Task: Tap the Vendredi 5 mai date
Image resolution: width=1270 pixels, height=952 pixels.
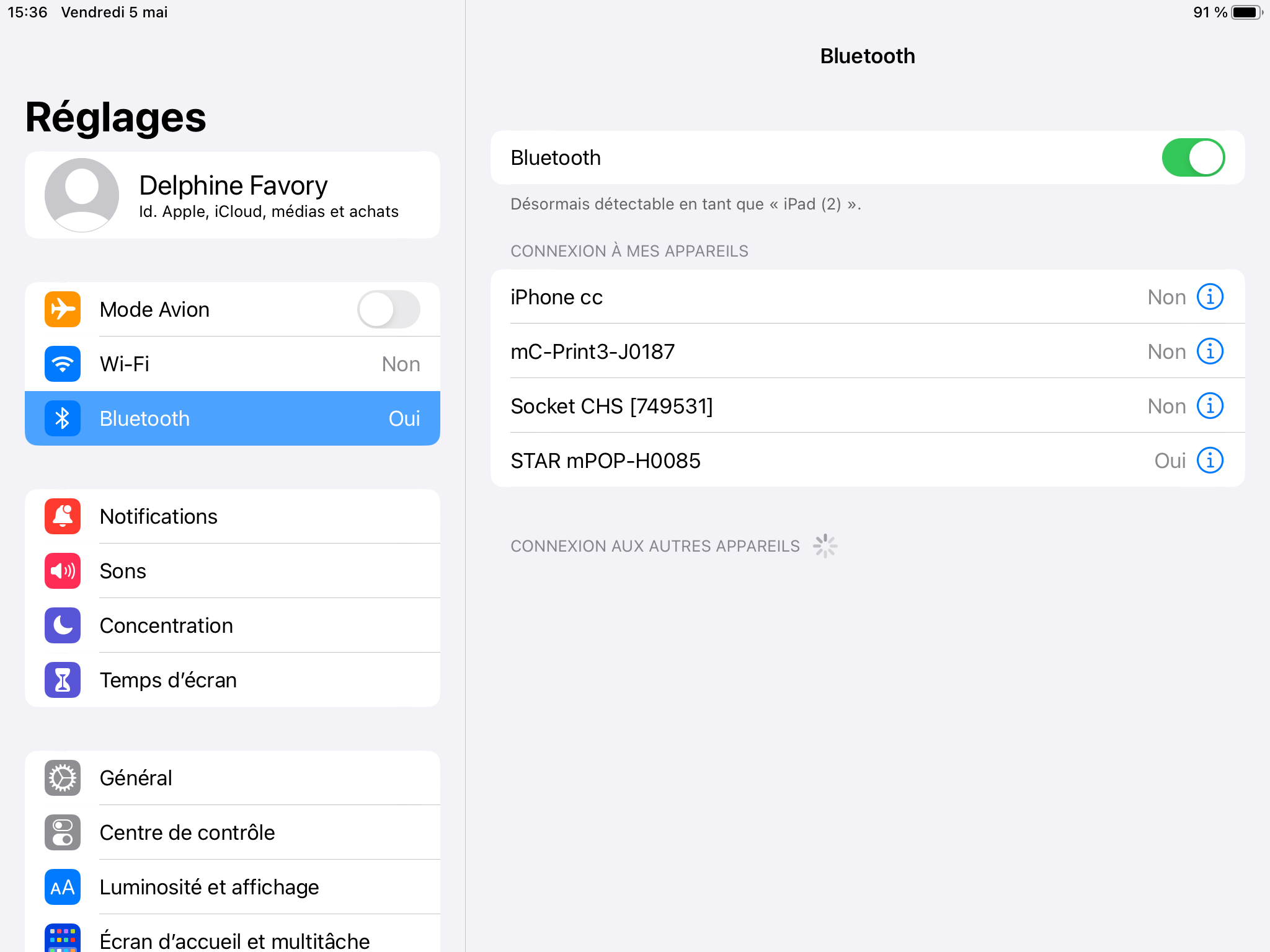Action: tap(115, 12)
